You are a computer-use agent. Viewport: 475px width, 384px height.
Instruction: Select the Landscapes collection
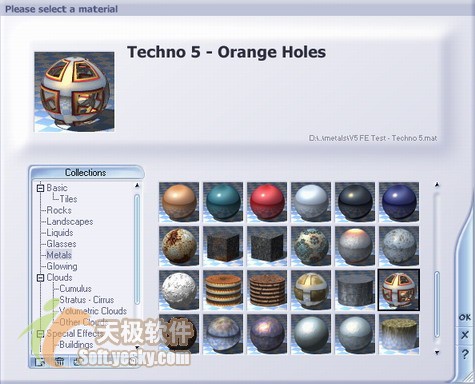(x=70, y=221)
